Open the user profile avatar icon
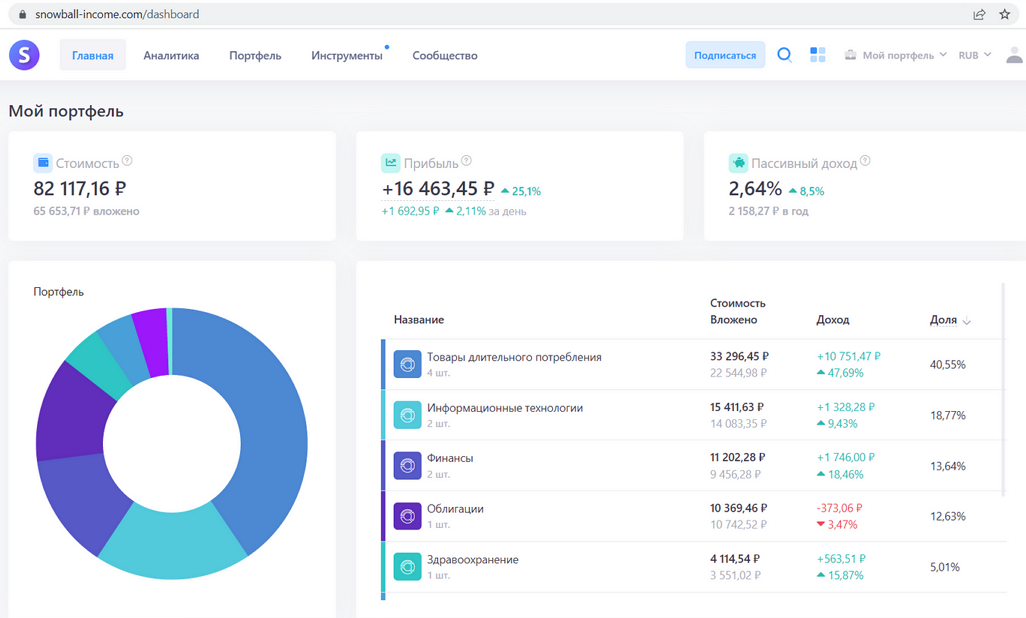This screenshot has width=1026, height=618. click(1013, 56)
